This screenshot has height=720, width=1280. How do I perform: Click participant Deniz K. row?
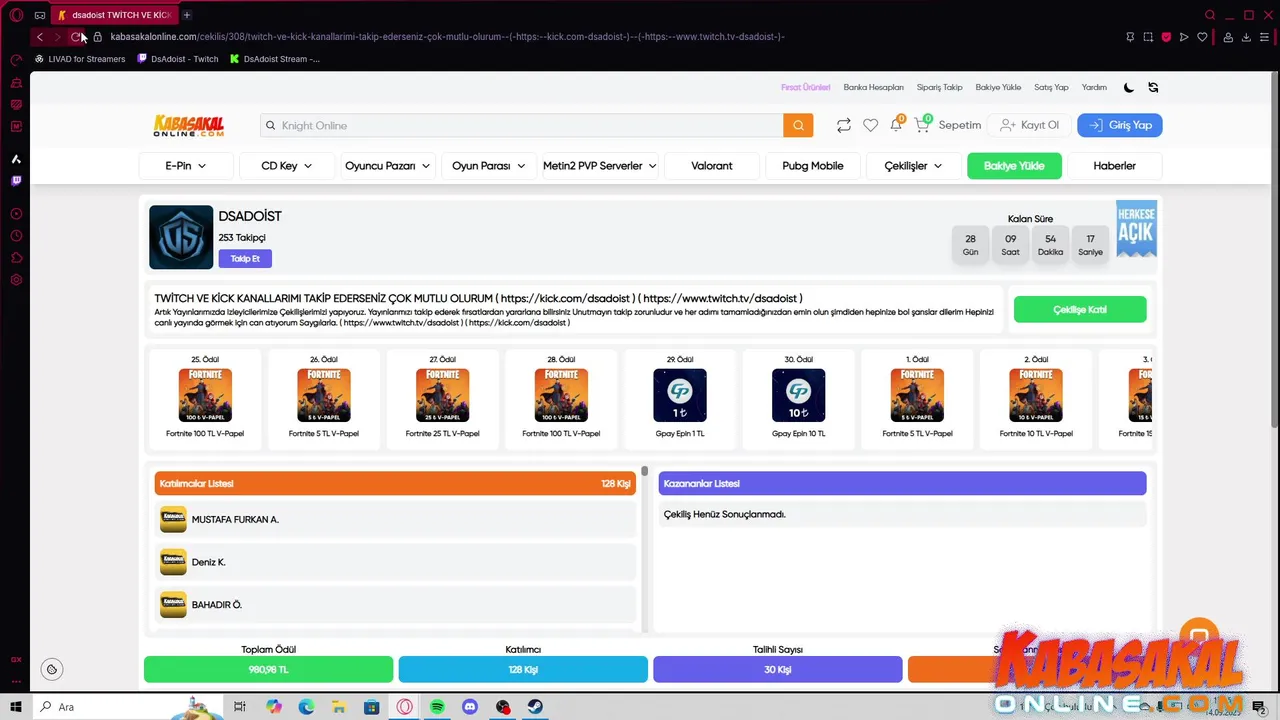click(396, 562)
